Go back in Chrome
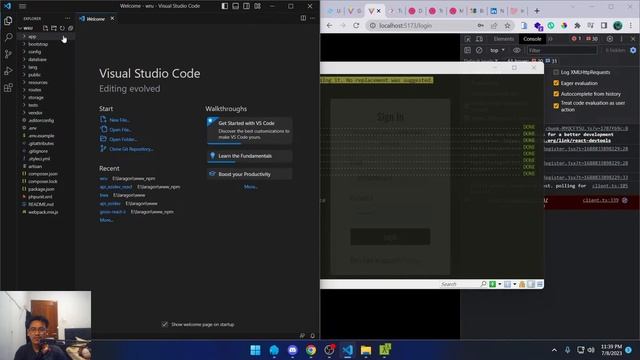Image resolution: width=640 pixels, height=360 pixels. coord(329,25)
